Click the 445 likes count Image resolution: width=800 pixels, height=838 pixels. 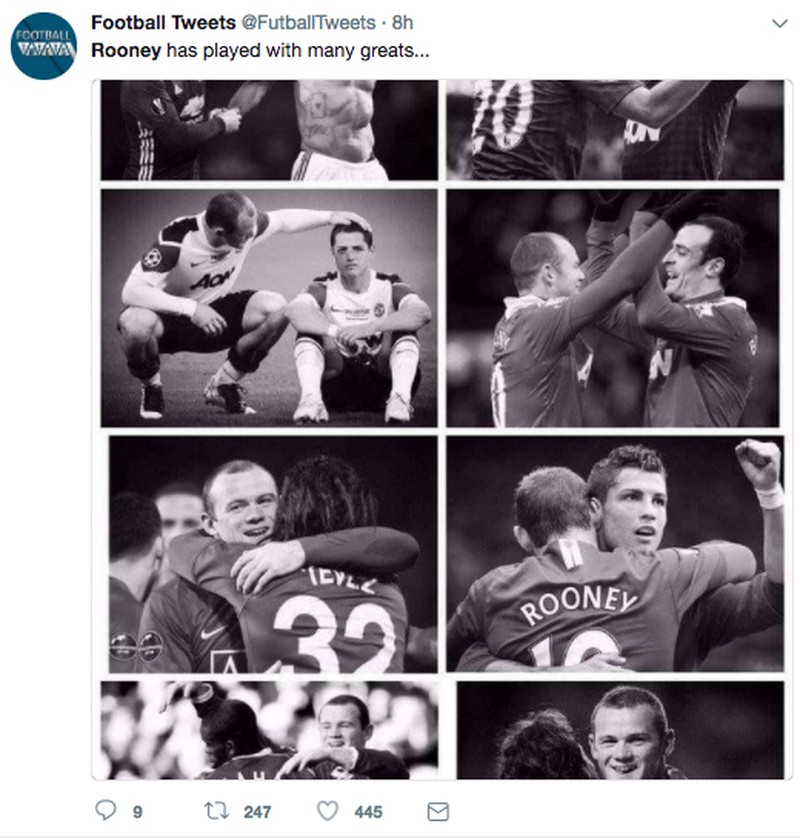pyautogui.click(x=368, y=812)
